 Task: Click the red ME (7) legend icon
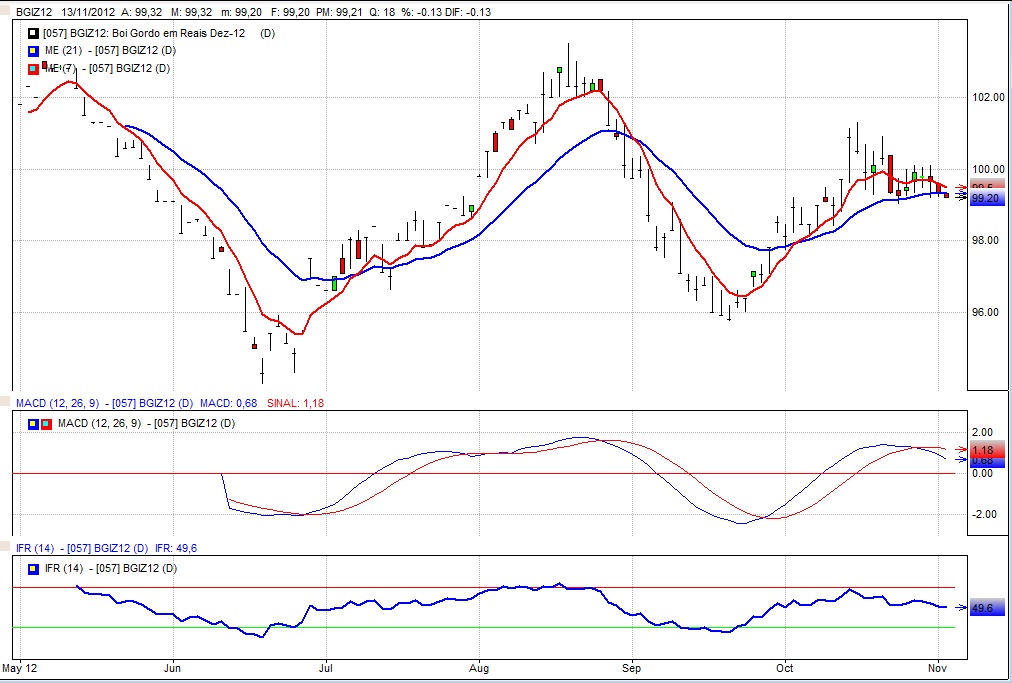click(x=34, y=68)
